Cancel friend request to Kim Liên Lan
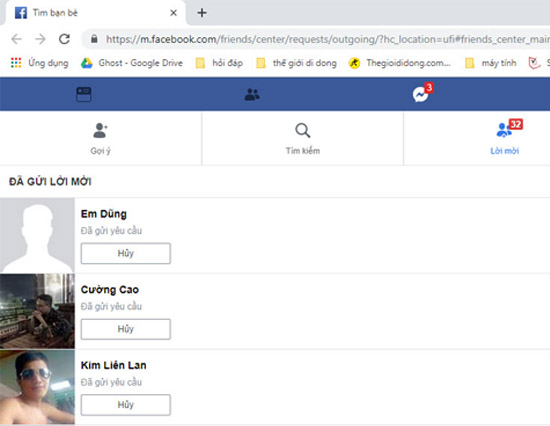 tap(126, 405)
